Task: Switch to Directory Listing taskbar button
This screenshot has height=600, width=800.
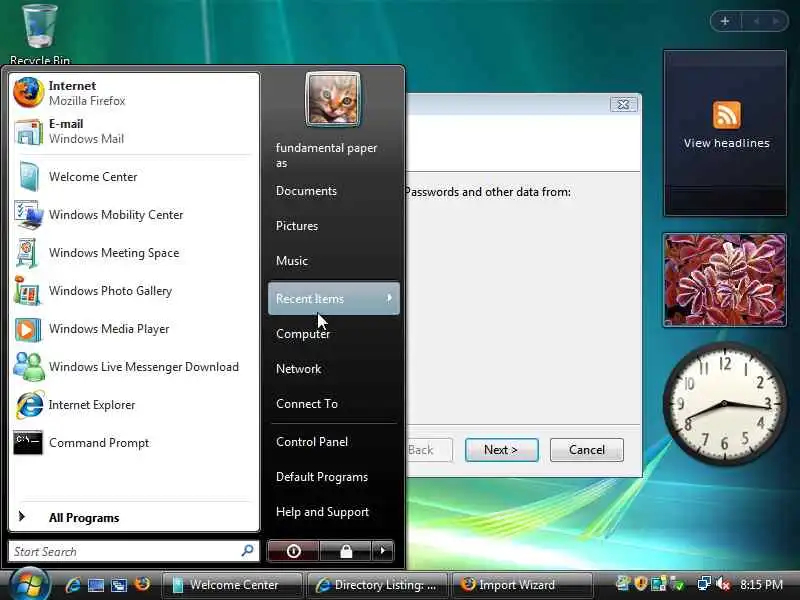Action: click(x=378, y=585)
